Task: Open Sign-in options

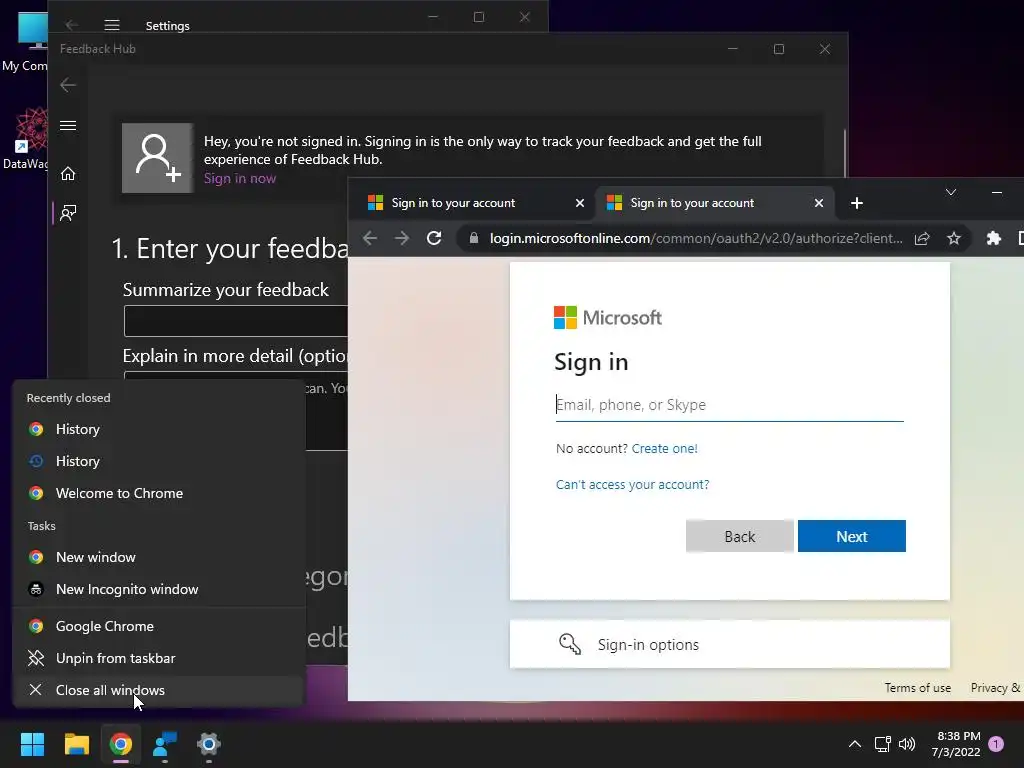Action: [729, 645]
